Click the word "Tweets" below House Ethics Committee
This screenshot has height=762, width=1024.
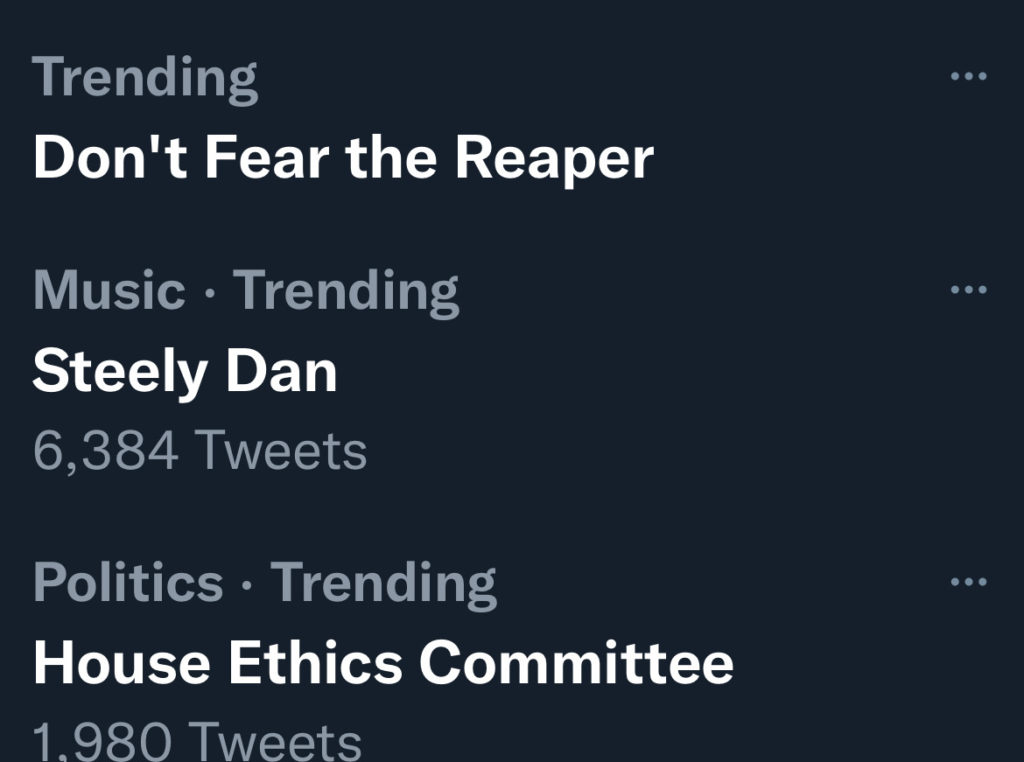(275, 742)
